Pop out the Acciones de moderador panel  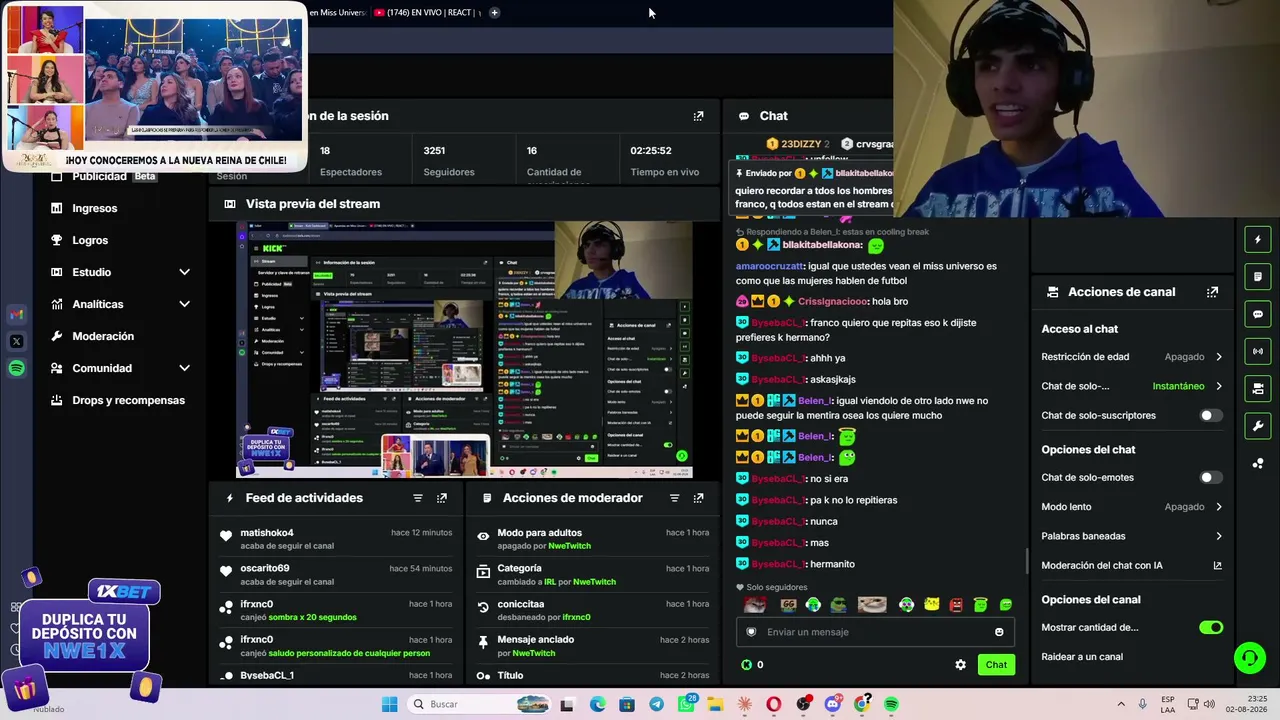point(698,498)
